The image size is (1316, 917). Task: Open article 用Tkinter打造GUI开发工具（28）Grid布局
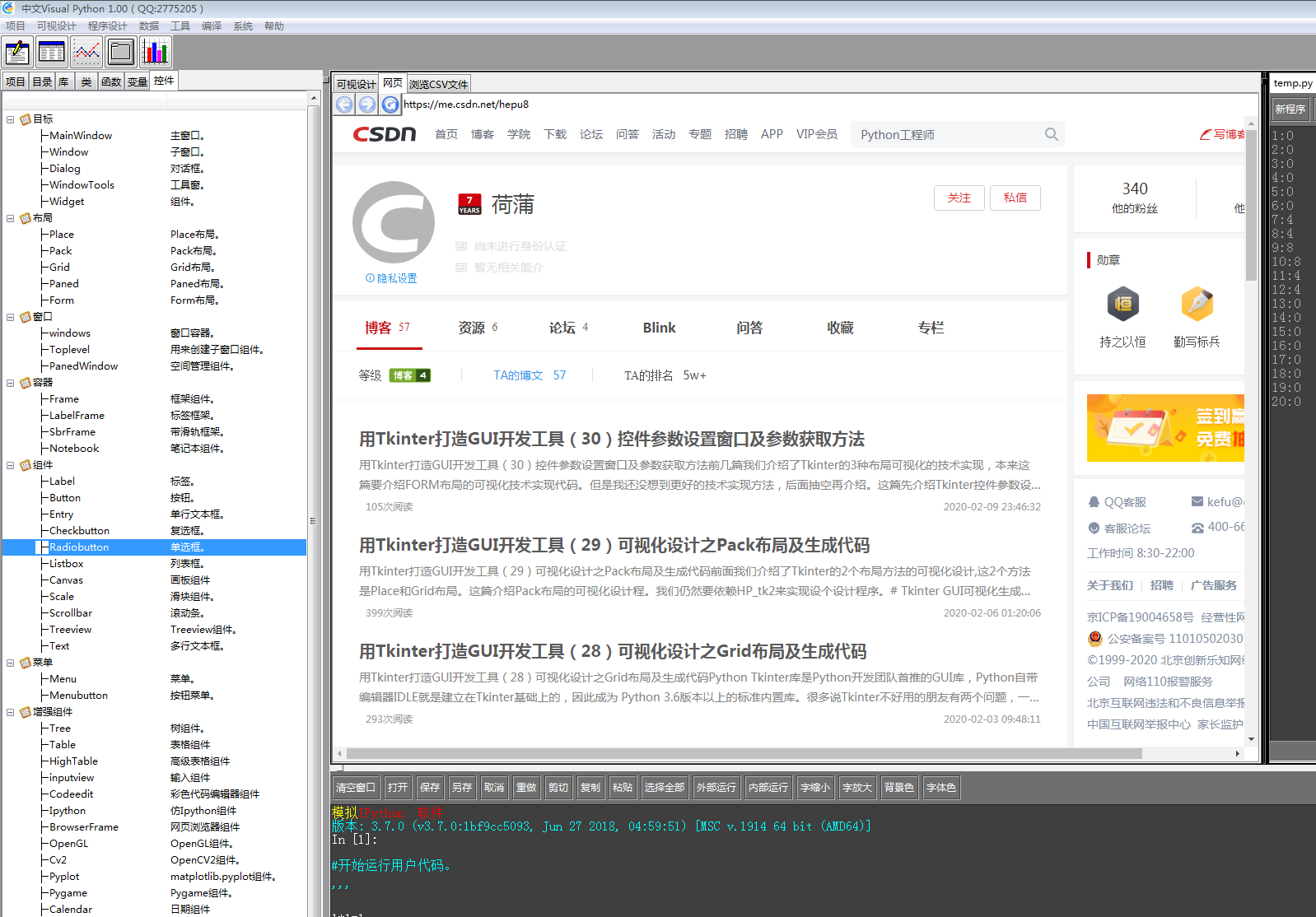click(613, 651)
